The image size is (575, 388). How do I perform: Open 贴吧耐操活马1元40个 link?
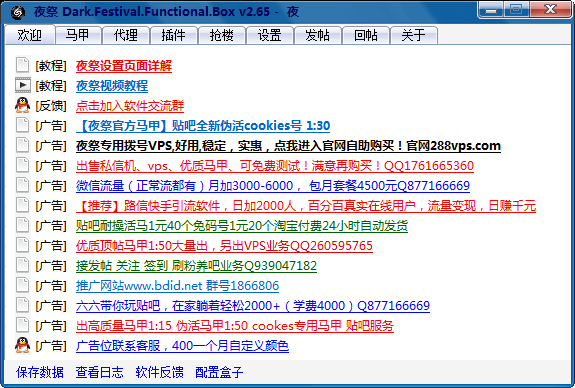pyautogui.click(x=242, y=226)
